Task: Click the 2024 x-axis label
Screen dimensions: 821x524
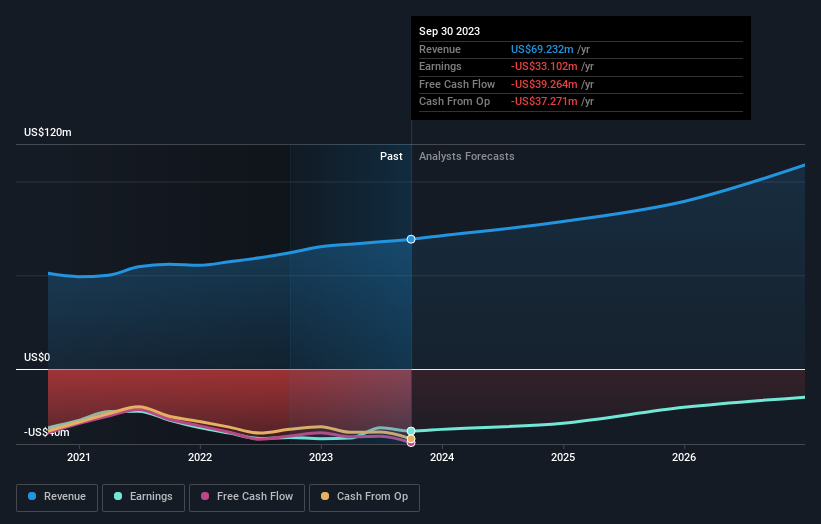Action: click(442, 458)
